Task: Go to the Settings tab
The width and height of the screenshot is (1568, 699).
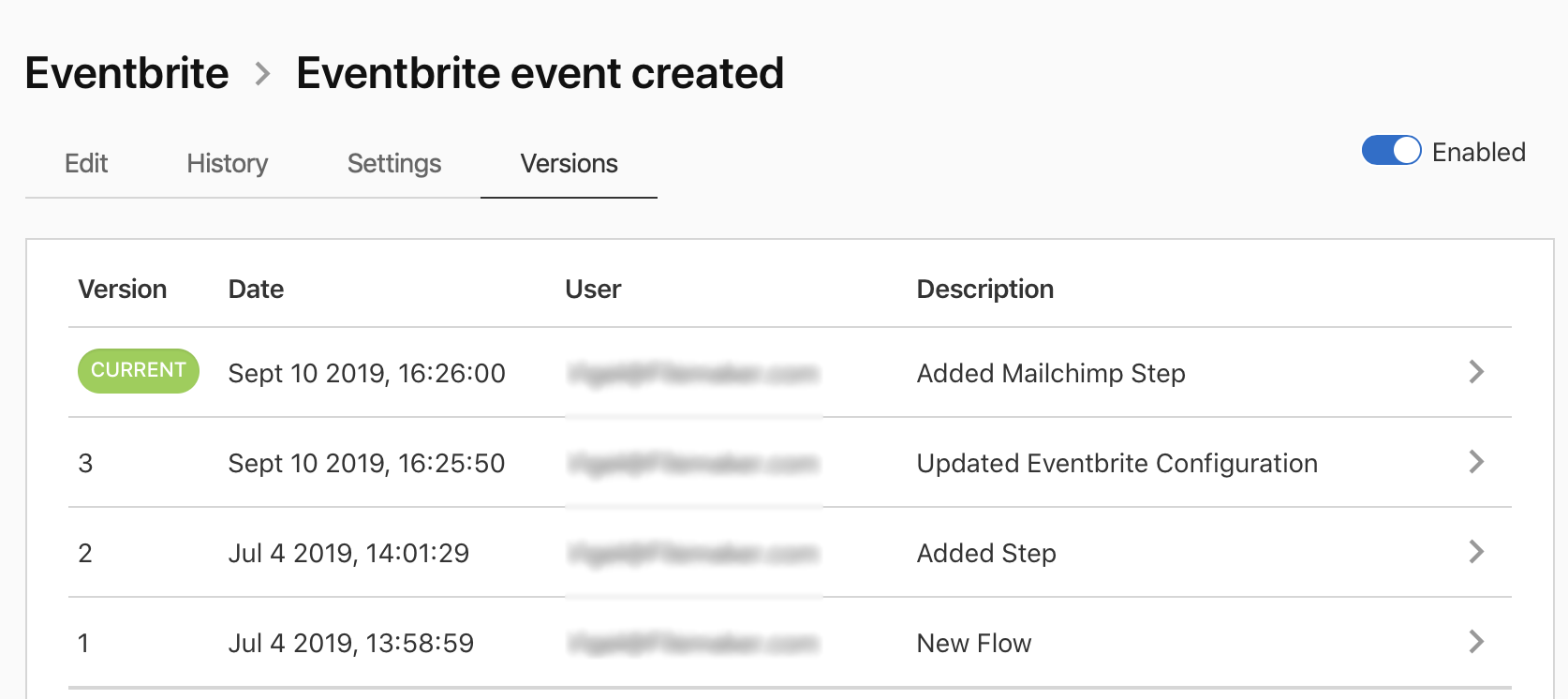Action: (393, 163)
